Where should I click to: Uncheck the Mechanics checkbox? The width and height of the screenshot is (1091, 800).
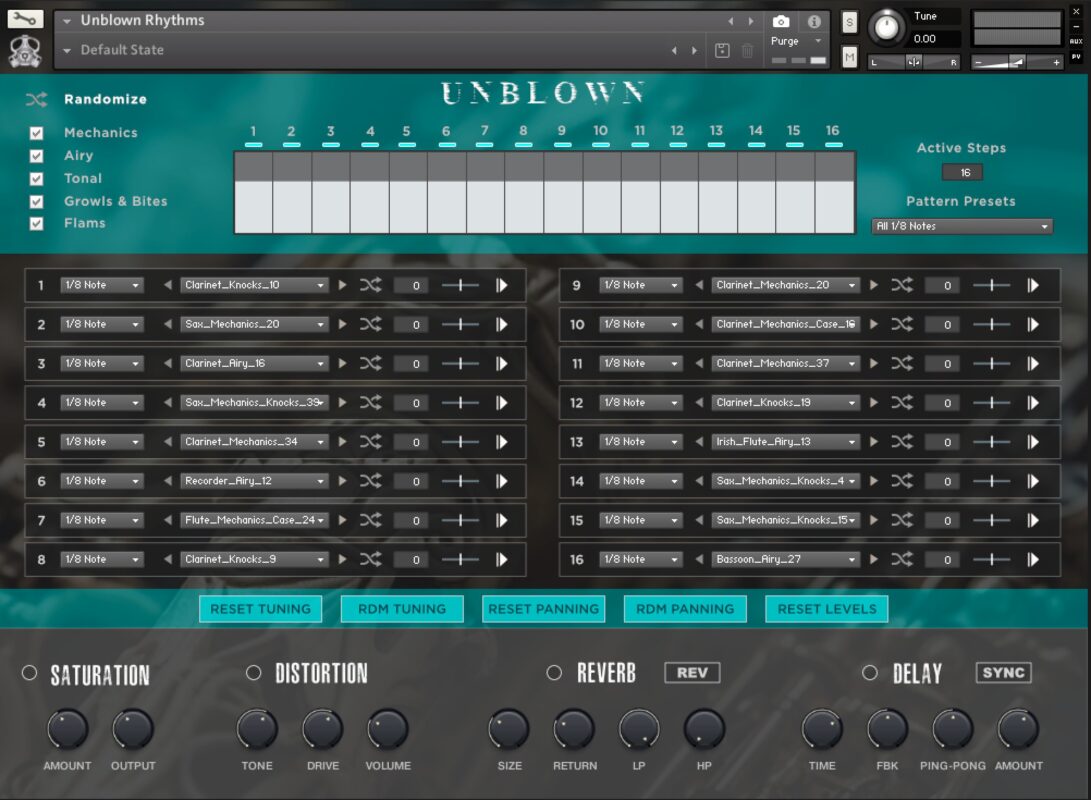[x=37, y=133]
